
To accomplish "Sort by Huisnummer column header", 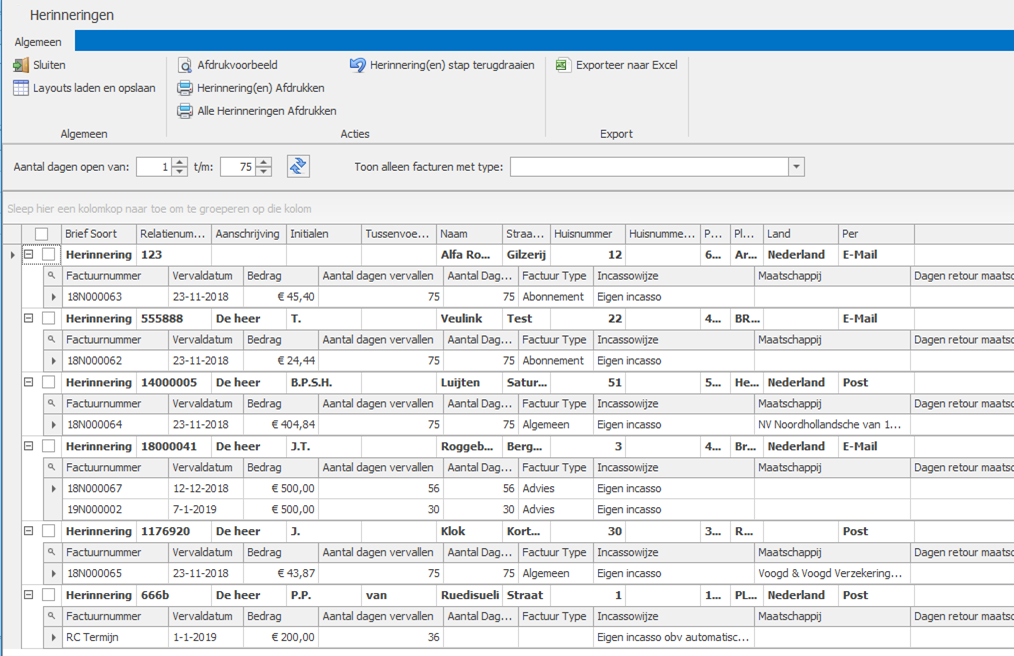I will tap(588, 234).
